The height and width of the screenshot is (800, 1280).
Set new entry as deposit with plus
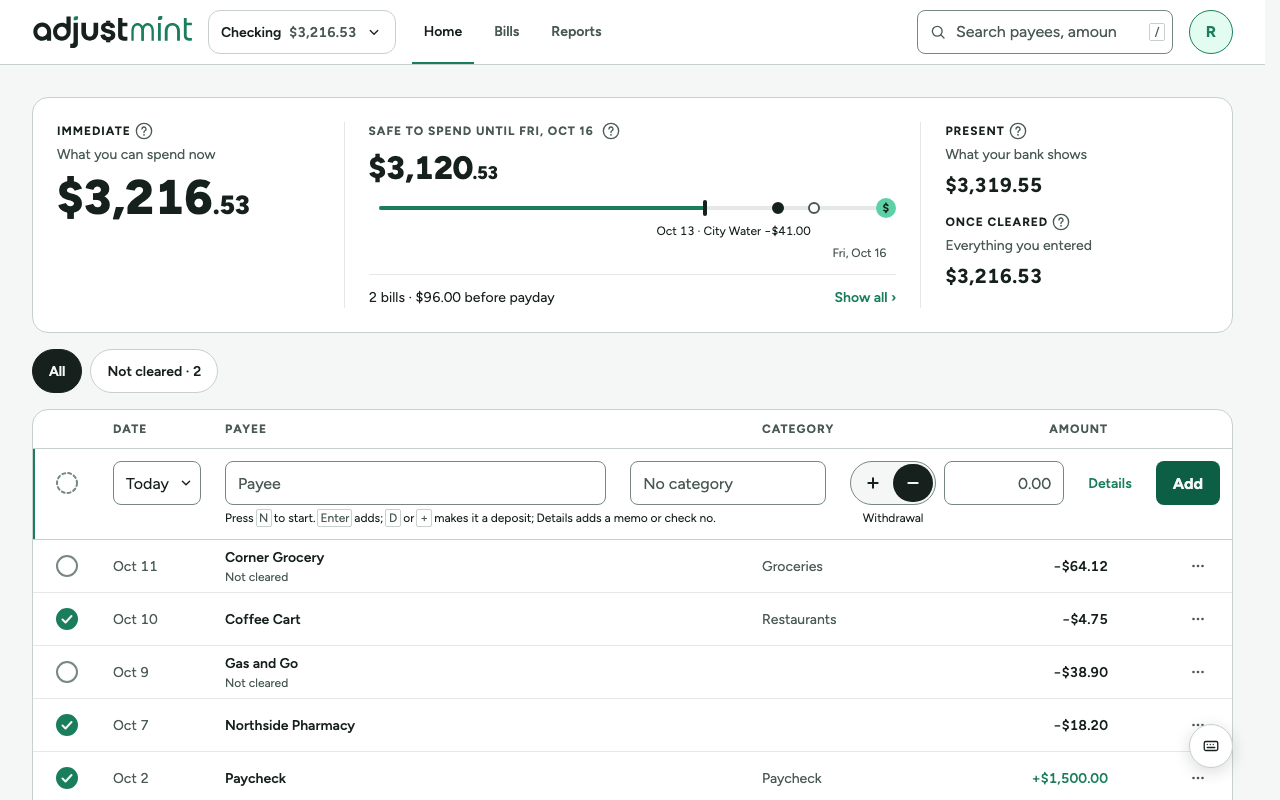point(873,483)
